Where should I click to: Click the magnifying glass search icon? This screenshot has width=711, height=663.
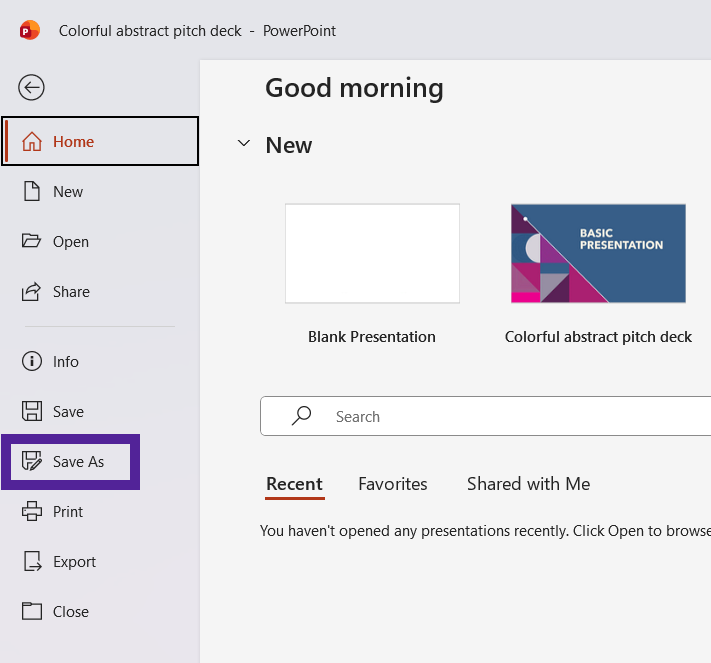click(300, 416)
